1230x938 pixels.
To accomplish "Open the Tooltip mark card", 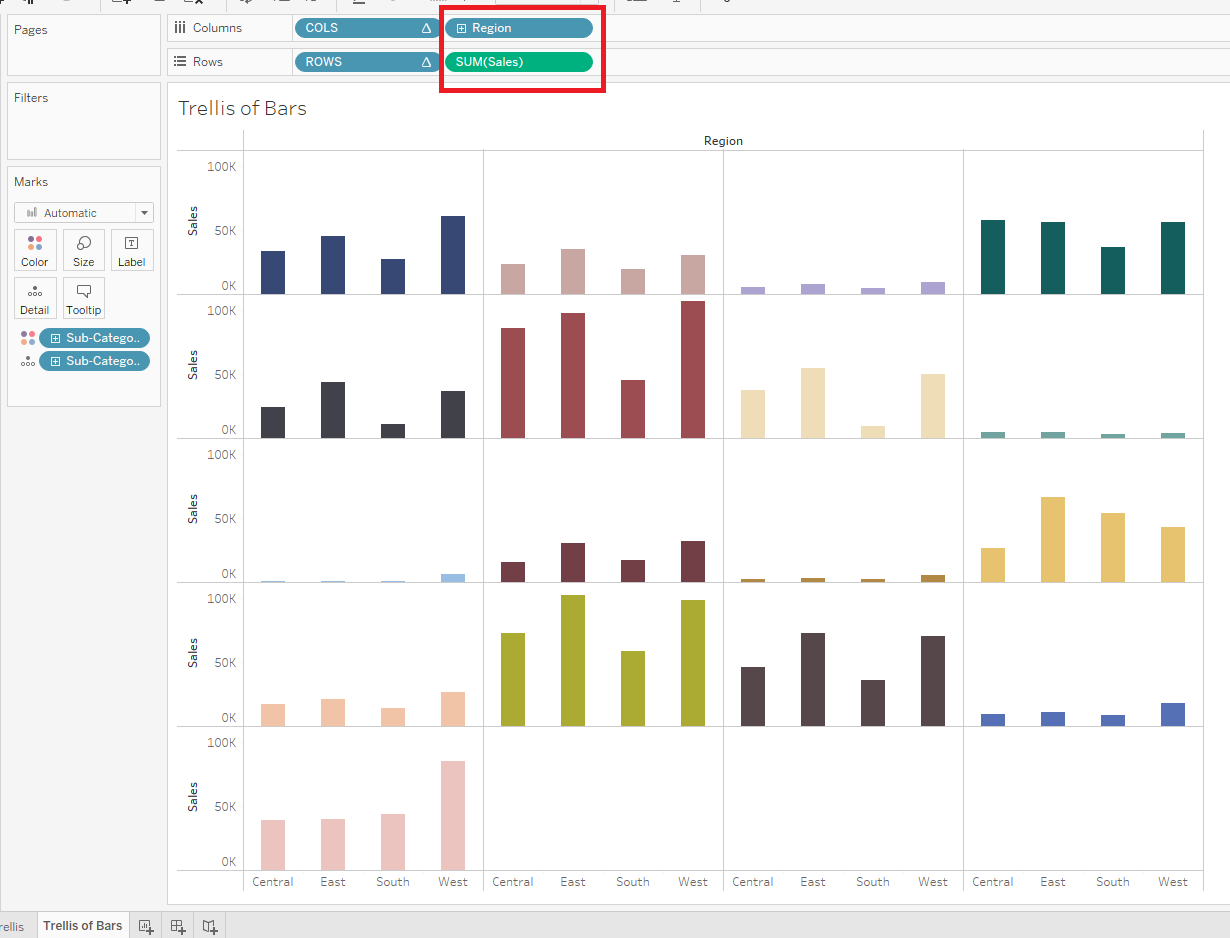I will [84, 298].
